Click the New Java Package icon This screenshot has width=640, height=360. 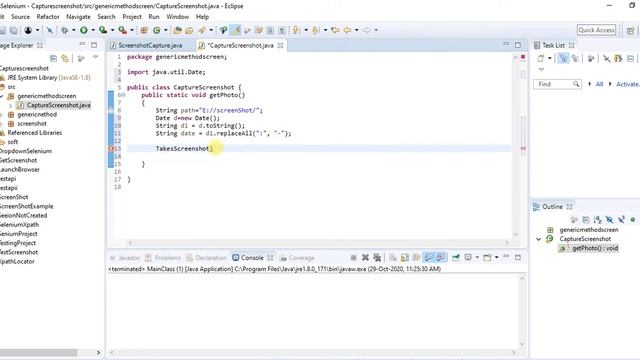click(x=144, y=30)
